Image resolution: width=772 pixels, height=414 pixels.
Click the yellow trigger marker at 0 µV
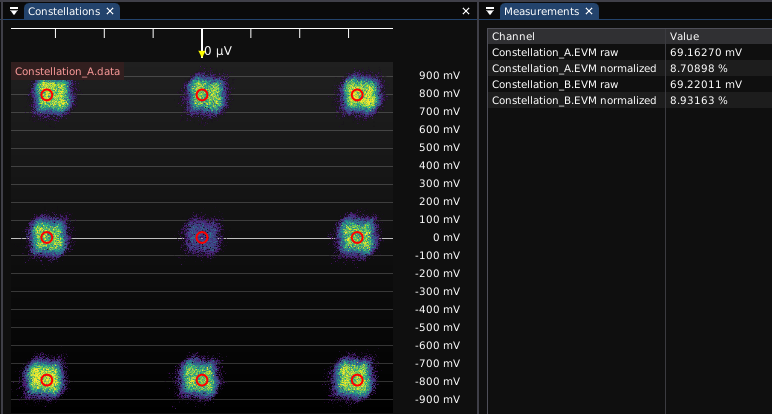click(202, 54)
